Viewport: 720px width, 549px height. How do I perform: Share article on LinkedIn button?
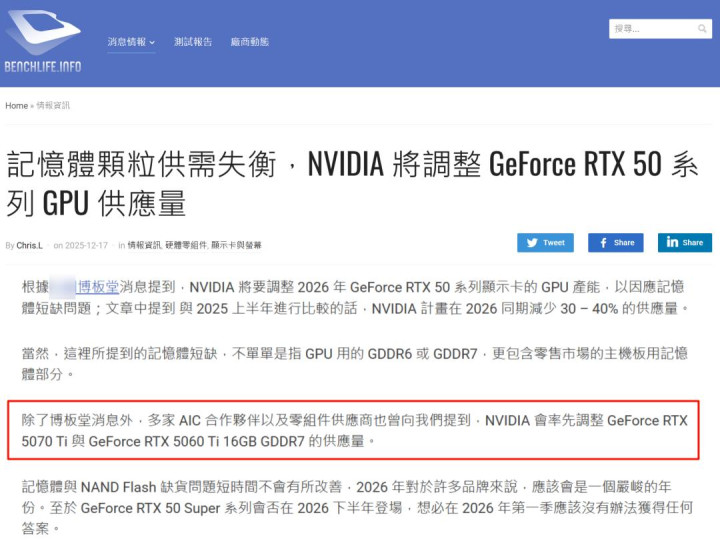(685, 243)
